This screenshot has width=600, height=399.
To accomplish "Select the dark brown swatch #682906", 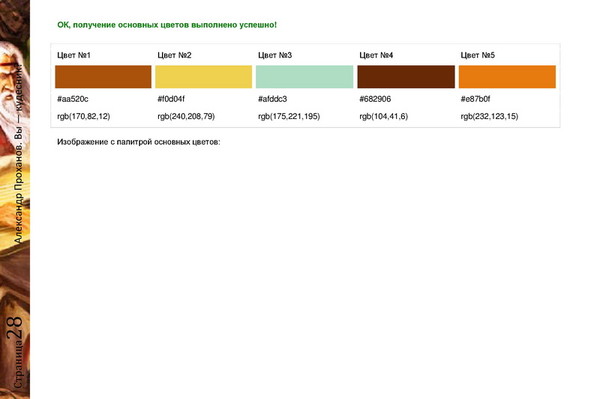I will (406, 77).
